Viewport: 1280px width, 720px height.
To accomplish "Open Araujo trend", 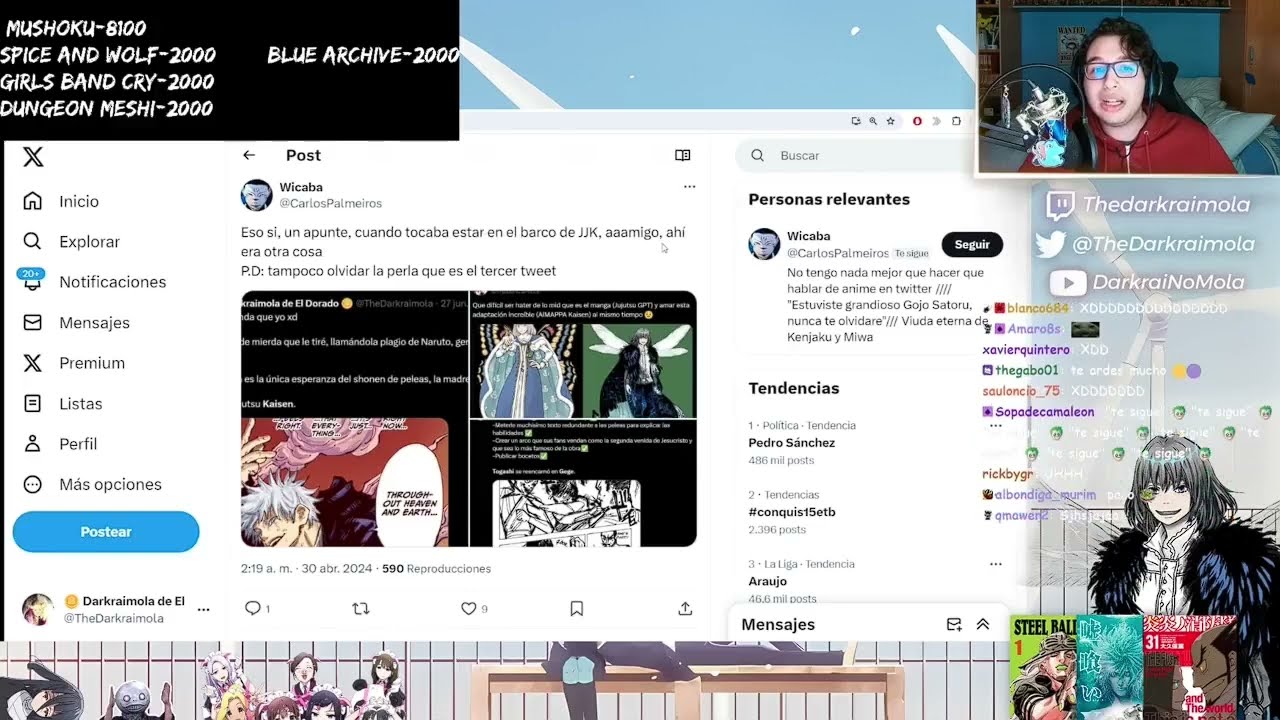I will pyautogui.click(x=768, y=581).
